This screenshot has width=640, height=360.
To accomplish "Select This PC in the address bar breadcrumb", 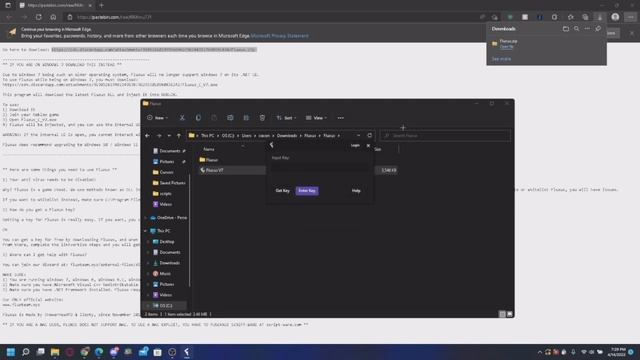I will pyautogui.click(x=207, y=136).
